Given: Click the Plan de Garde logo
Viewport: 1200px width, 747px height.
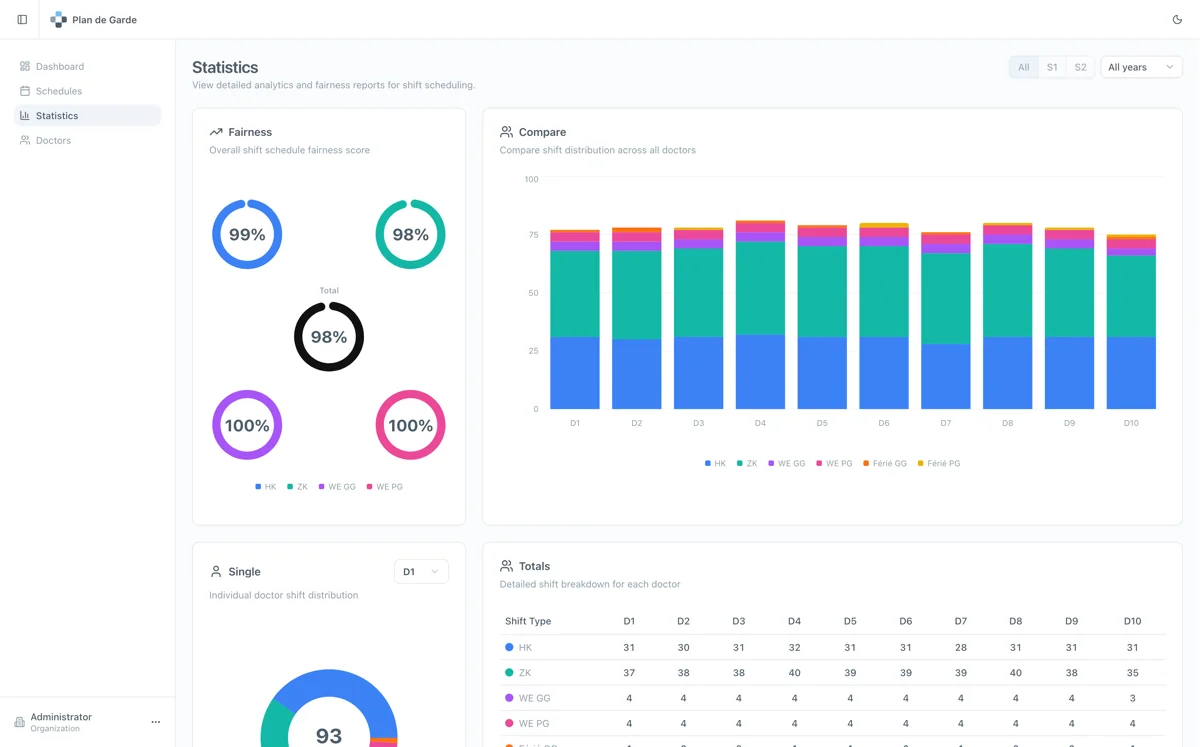Looking at the screenshot, I should click(x=58, y=19).
